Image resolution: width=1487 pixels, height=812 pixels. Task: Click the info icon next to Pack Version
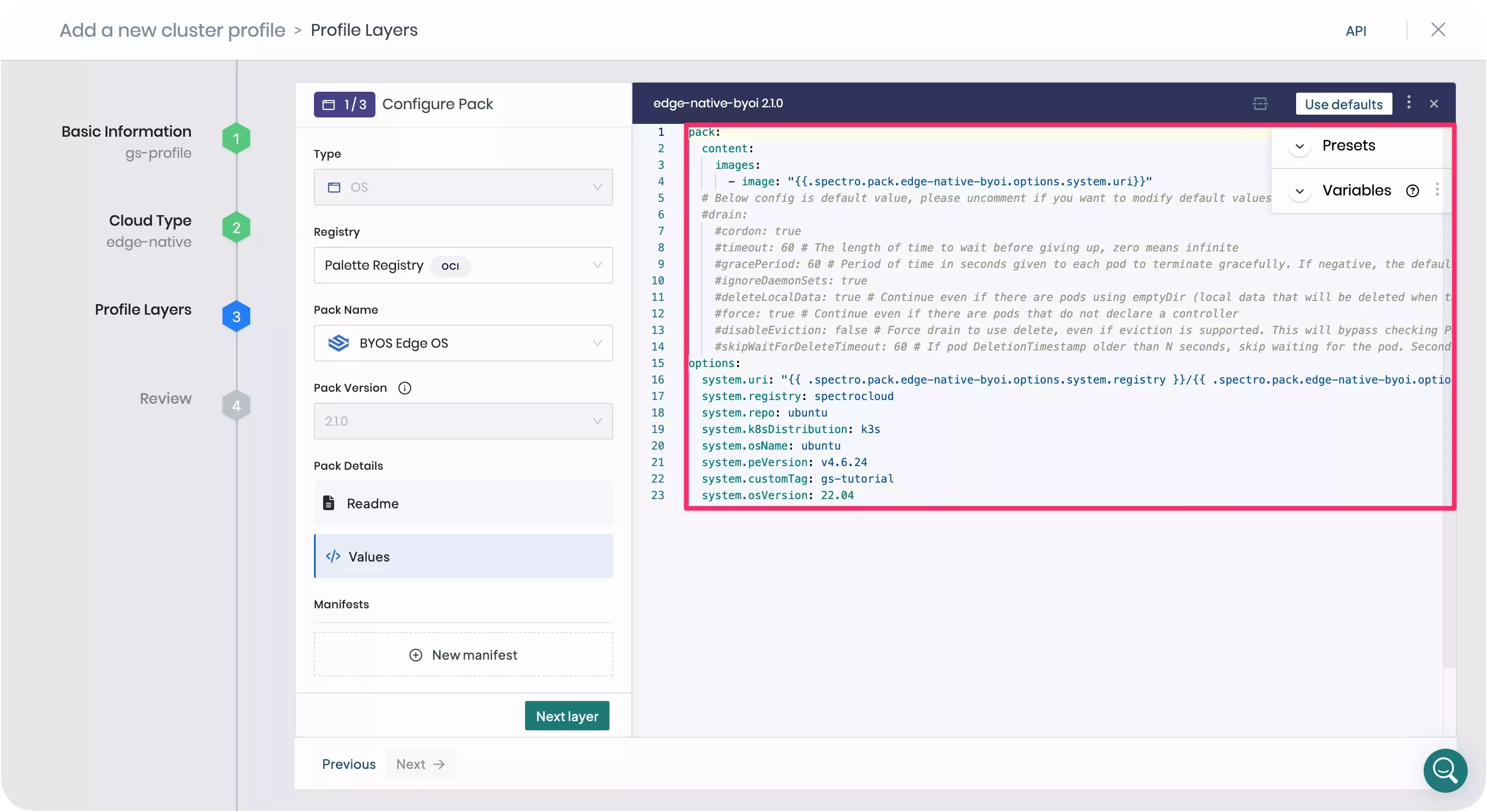pos(405,388)
